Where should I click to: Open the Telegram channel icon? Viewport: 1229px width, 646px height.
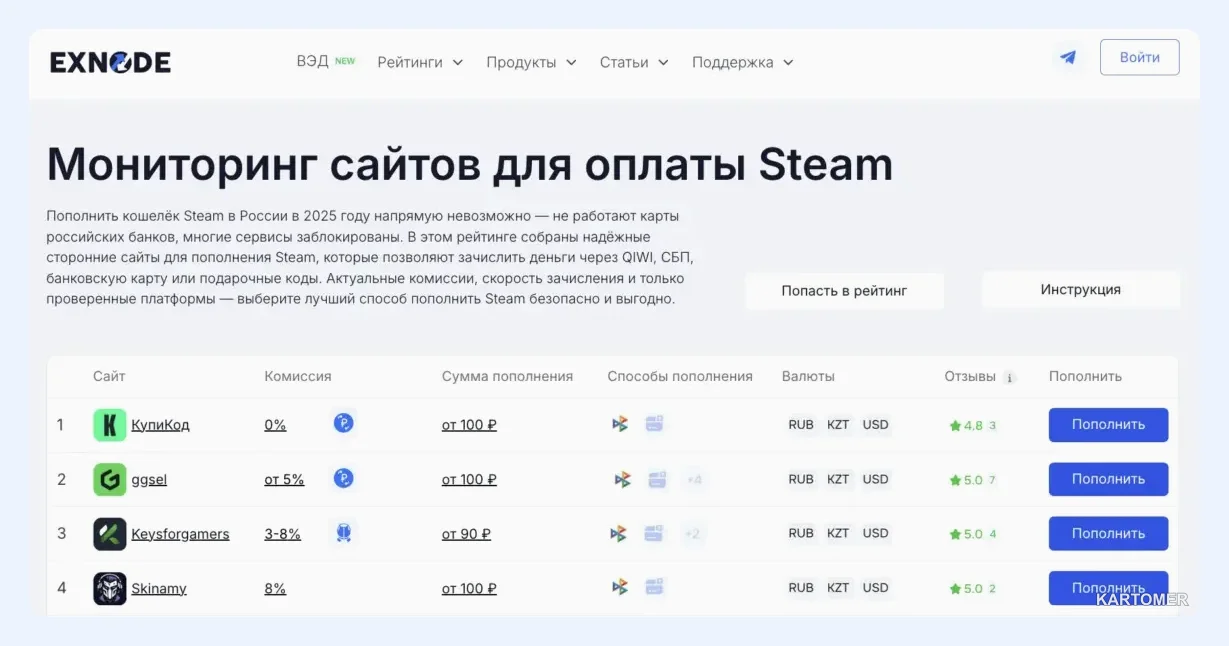point(1068,57)
